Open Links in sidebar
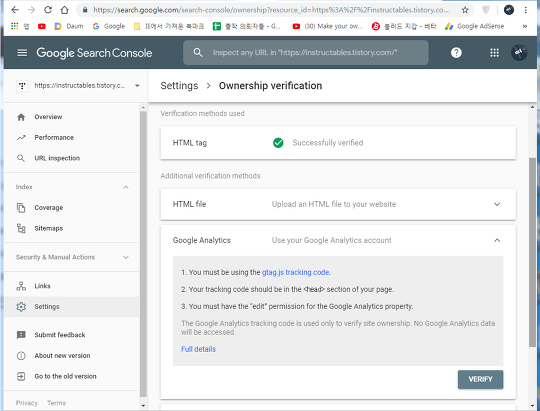 coord(42,286)
